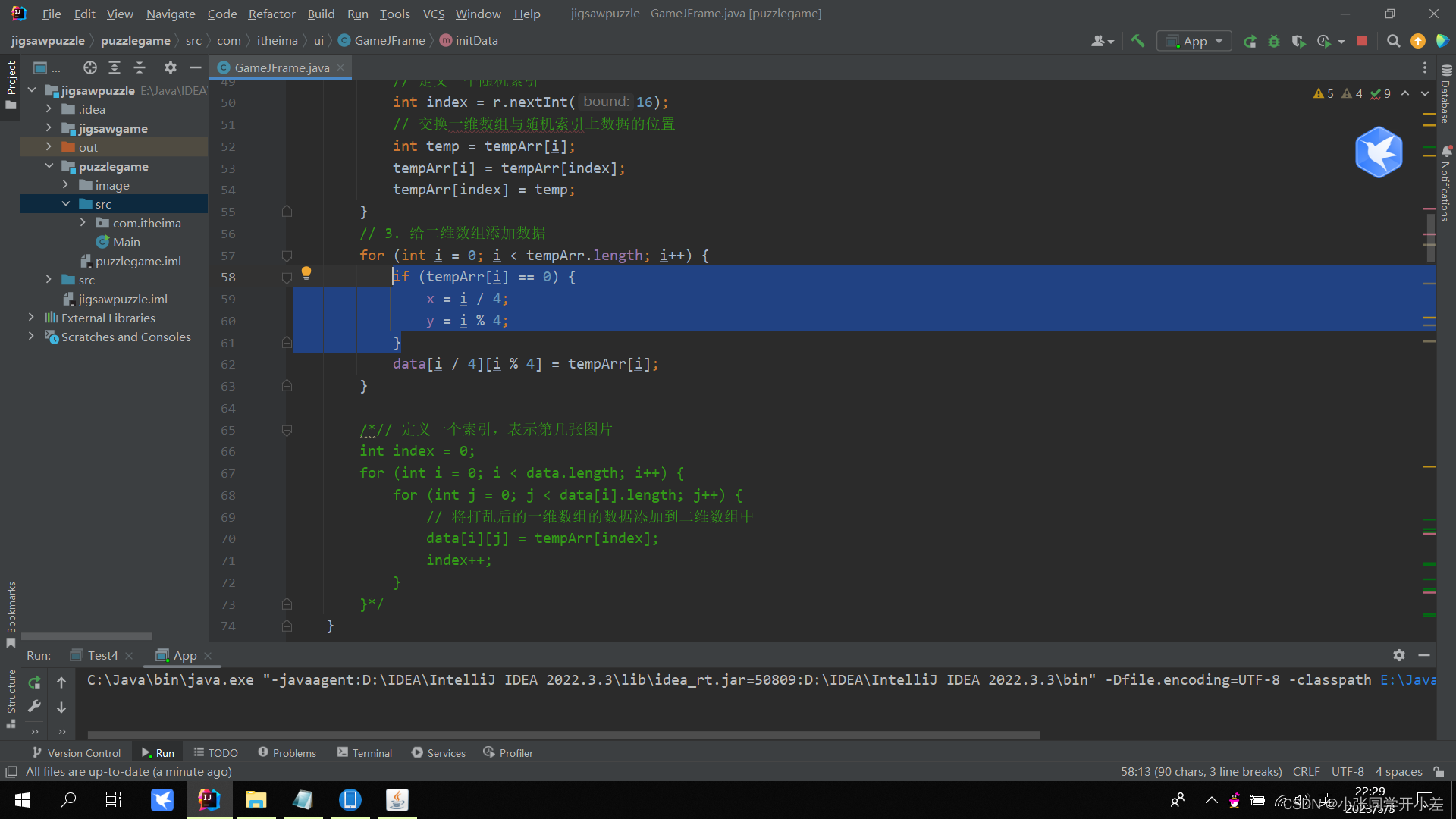Click the Build project hammer icon
The width and height of the screenshot is (1456, 819).
click(x=1137, y=41)
